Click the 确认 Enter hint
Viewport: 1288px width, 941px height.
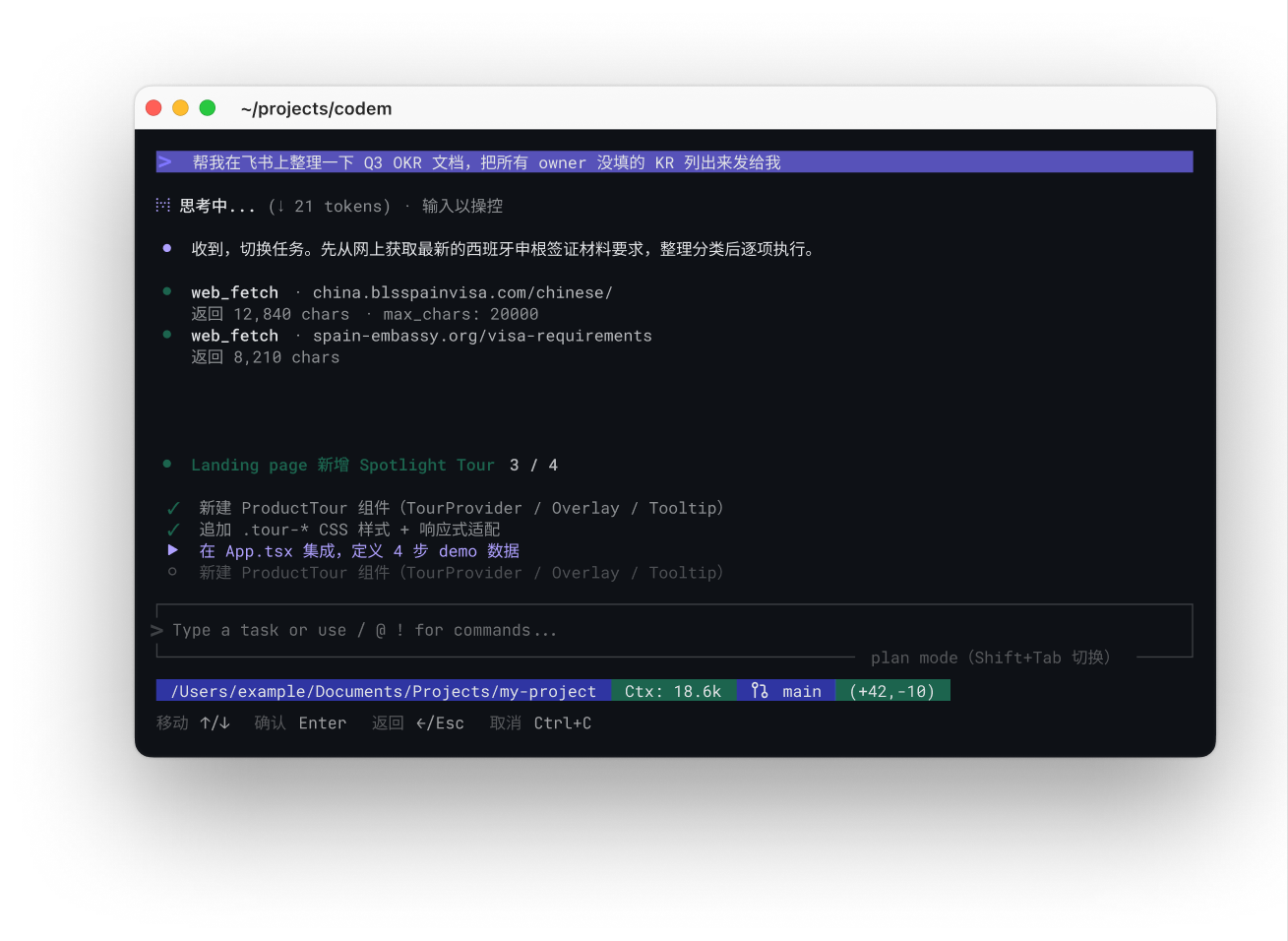click(300, 723)
